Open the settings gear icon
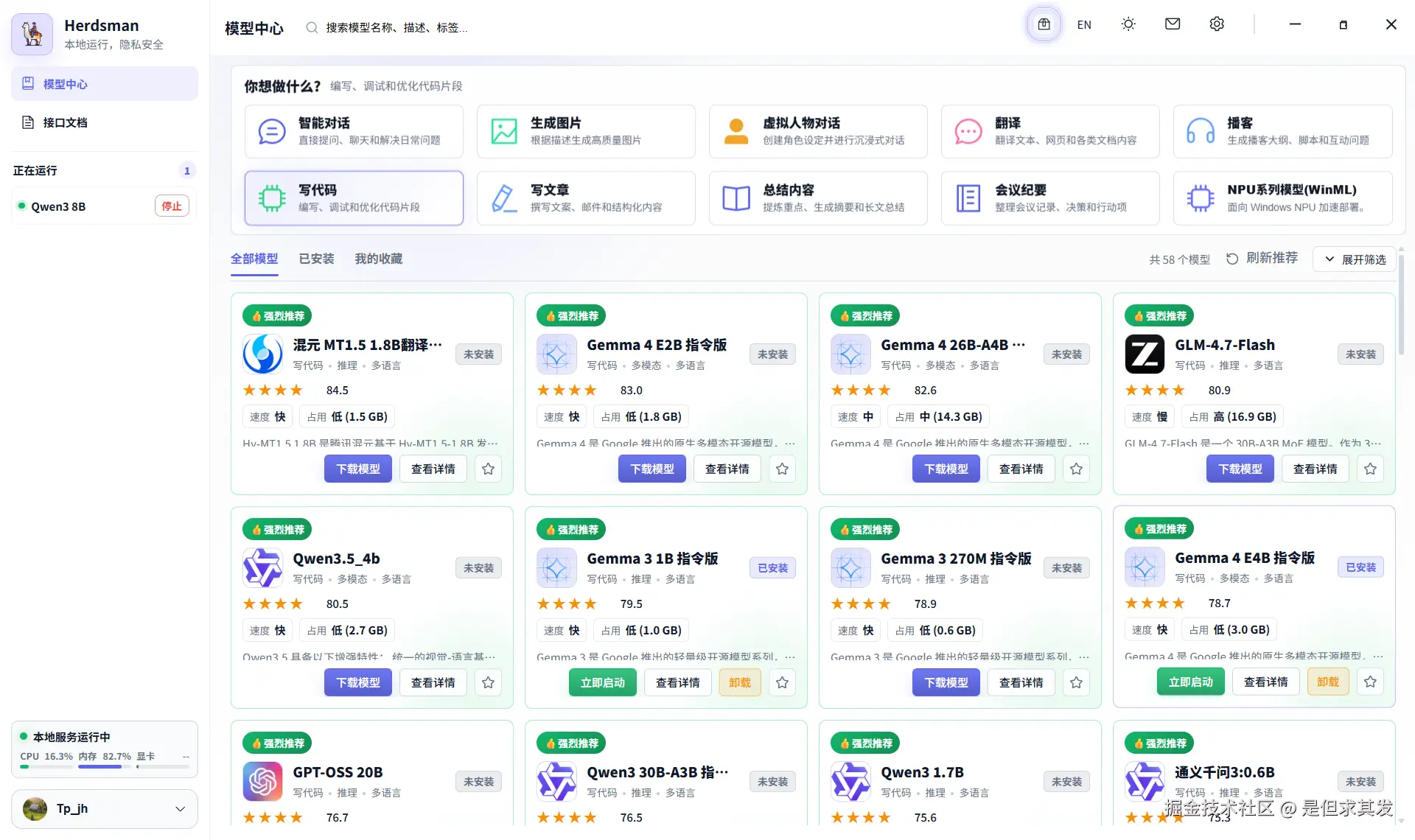The width and height of the screenshot is (1415, 840). point(1217,24)
